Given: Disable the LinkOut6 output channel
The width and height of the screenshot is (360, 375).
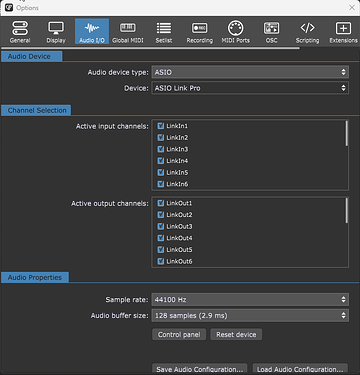Looking at the screenshot, I should click(161, 261).
